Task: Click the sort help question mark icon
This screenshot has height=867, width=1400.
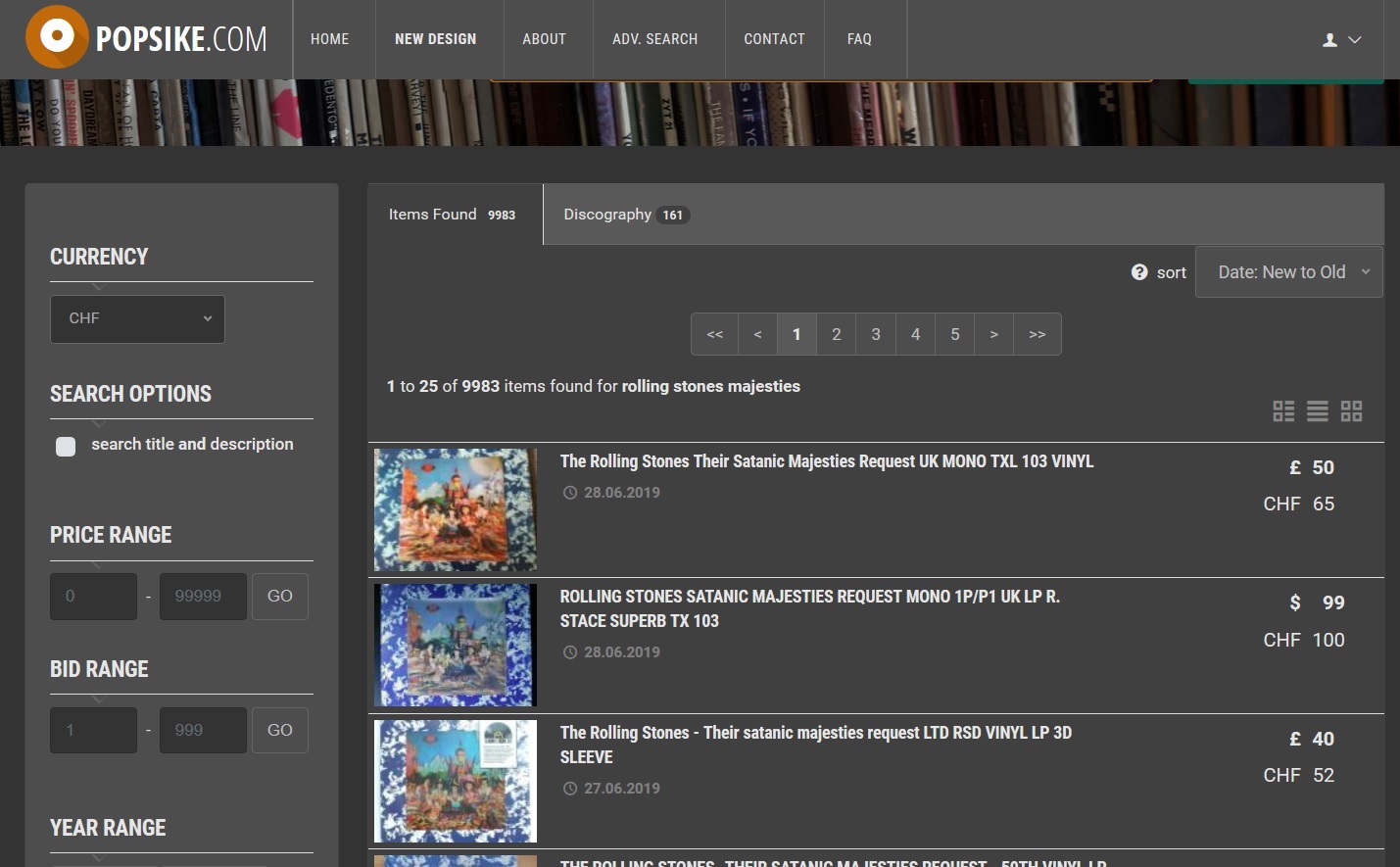Action: point(1138,272)
